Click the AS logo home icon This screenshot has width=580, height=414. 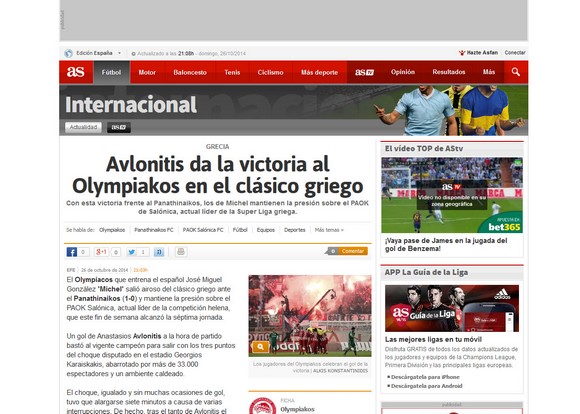[x=76, y=72]
